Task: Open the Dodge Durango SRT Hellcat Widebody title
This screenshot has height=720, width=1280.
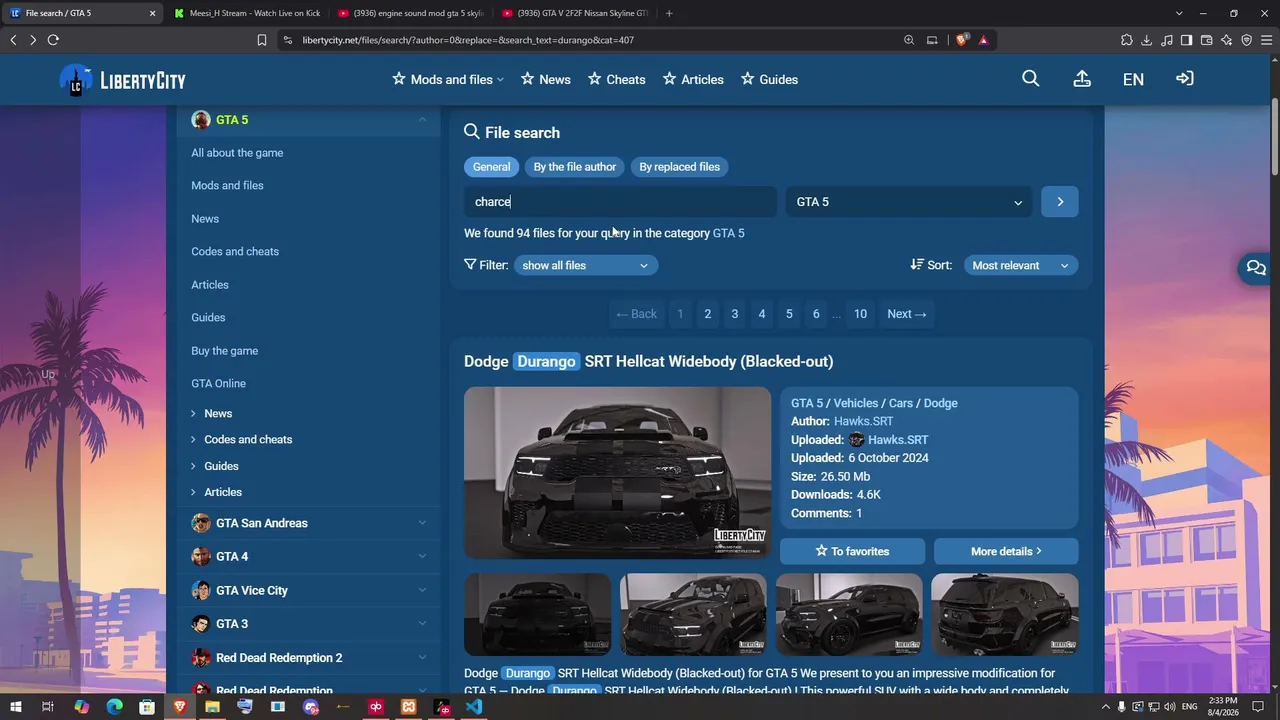Action: [648, 361]
